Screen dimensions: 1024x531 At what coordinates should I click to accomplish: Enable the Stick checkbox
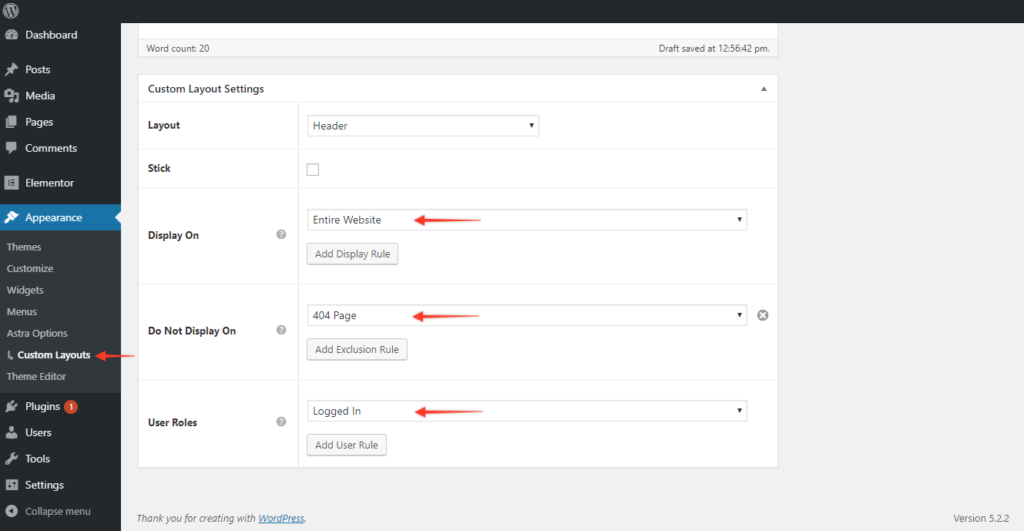click(313, 170)
